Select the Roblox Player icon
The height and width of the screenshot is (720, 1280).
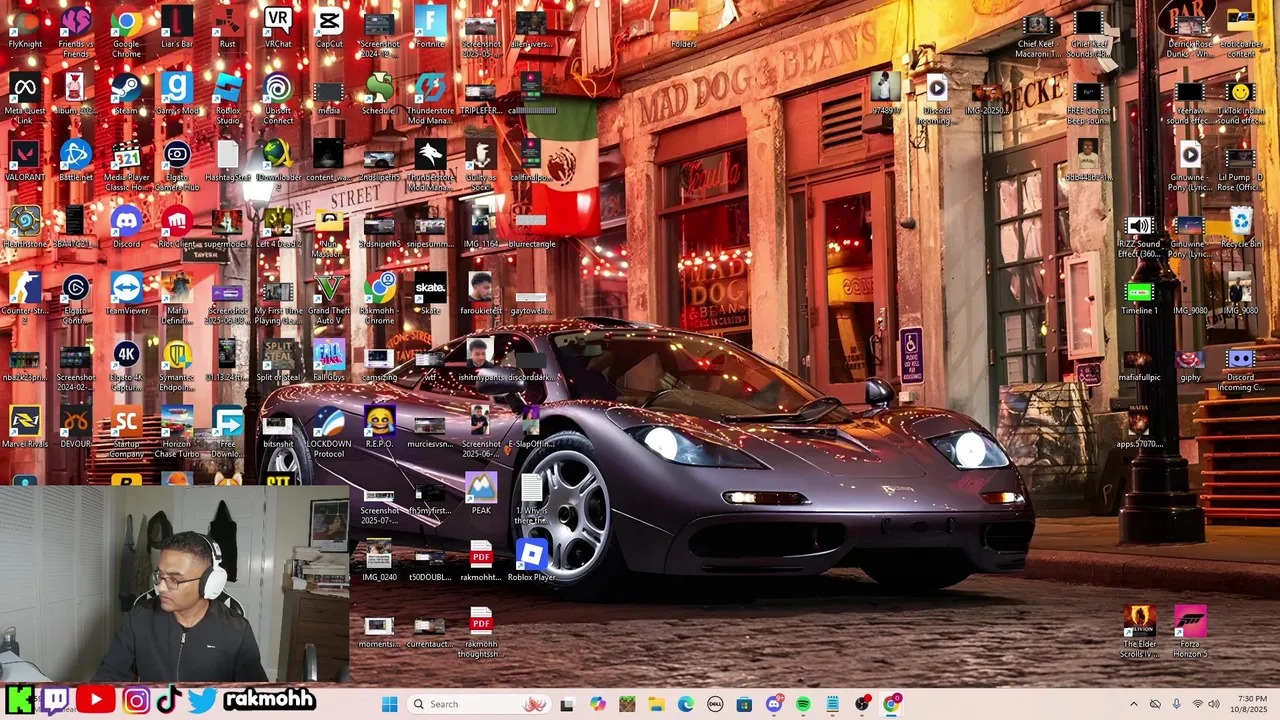coord(531,562)
